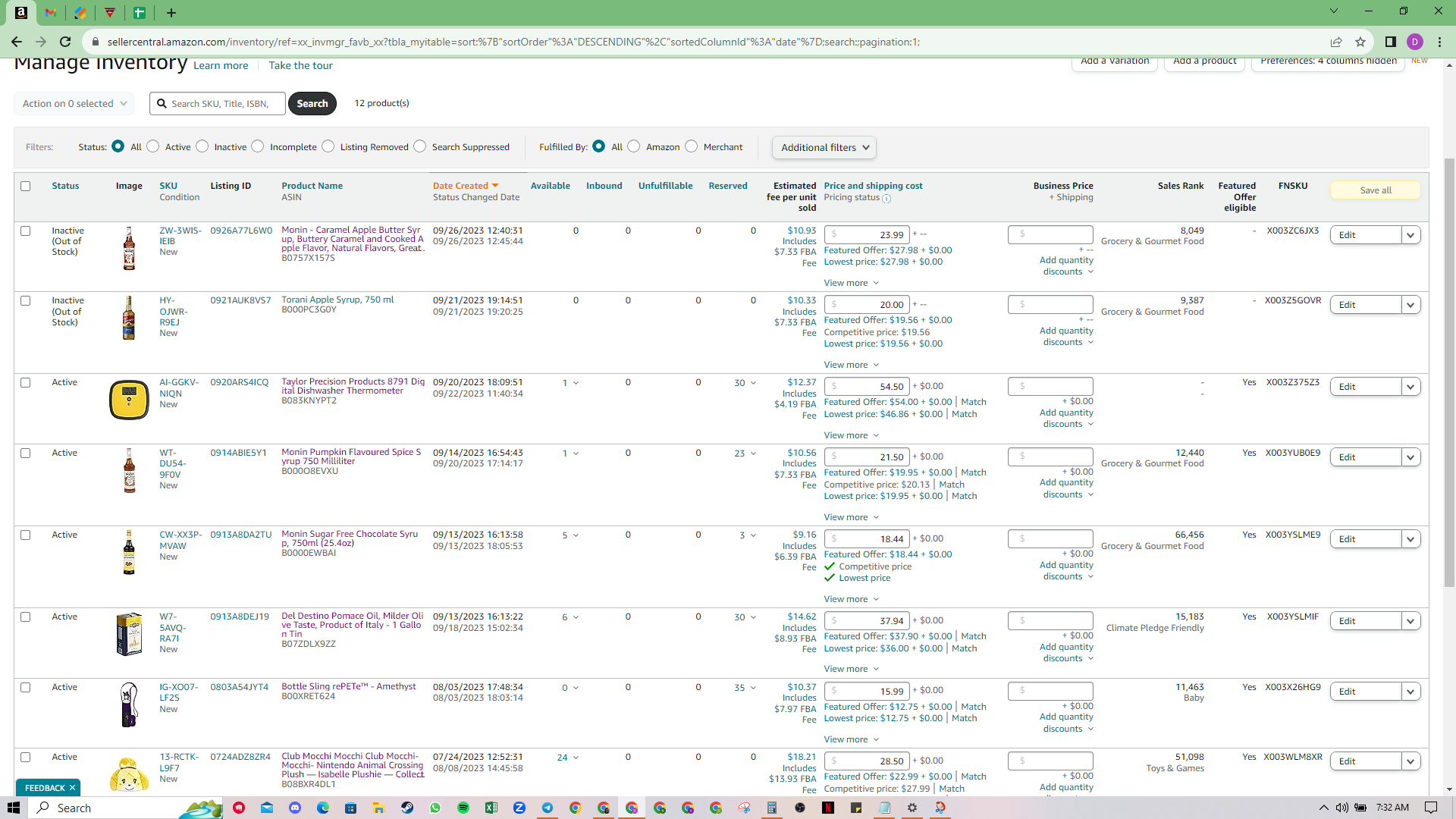The width and height of the screenshot is (1456, 819).
Task: Share this page via the share icon
Action: click(1336, 42)
